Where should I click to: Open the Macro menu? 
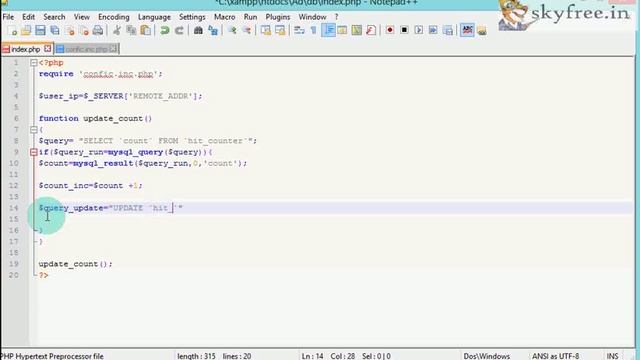(x=224, y=17)
